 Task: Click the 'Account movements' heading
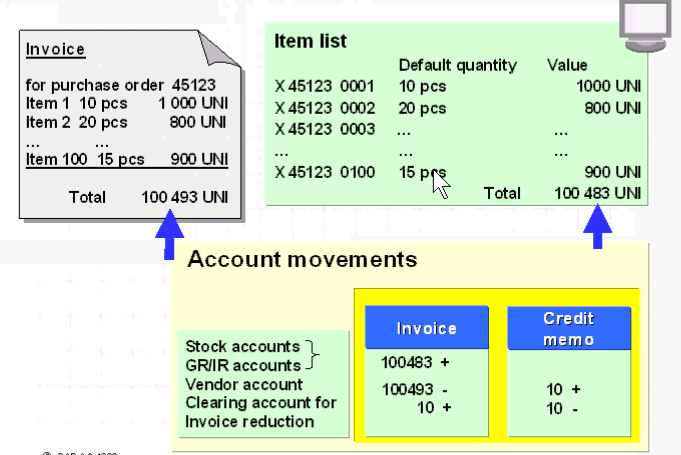click(302, 260)
